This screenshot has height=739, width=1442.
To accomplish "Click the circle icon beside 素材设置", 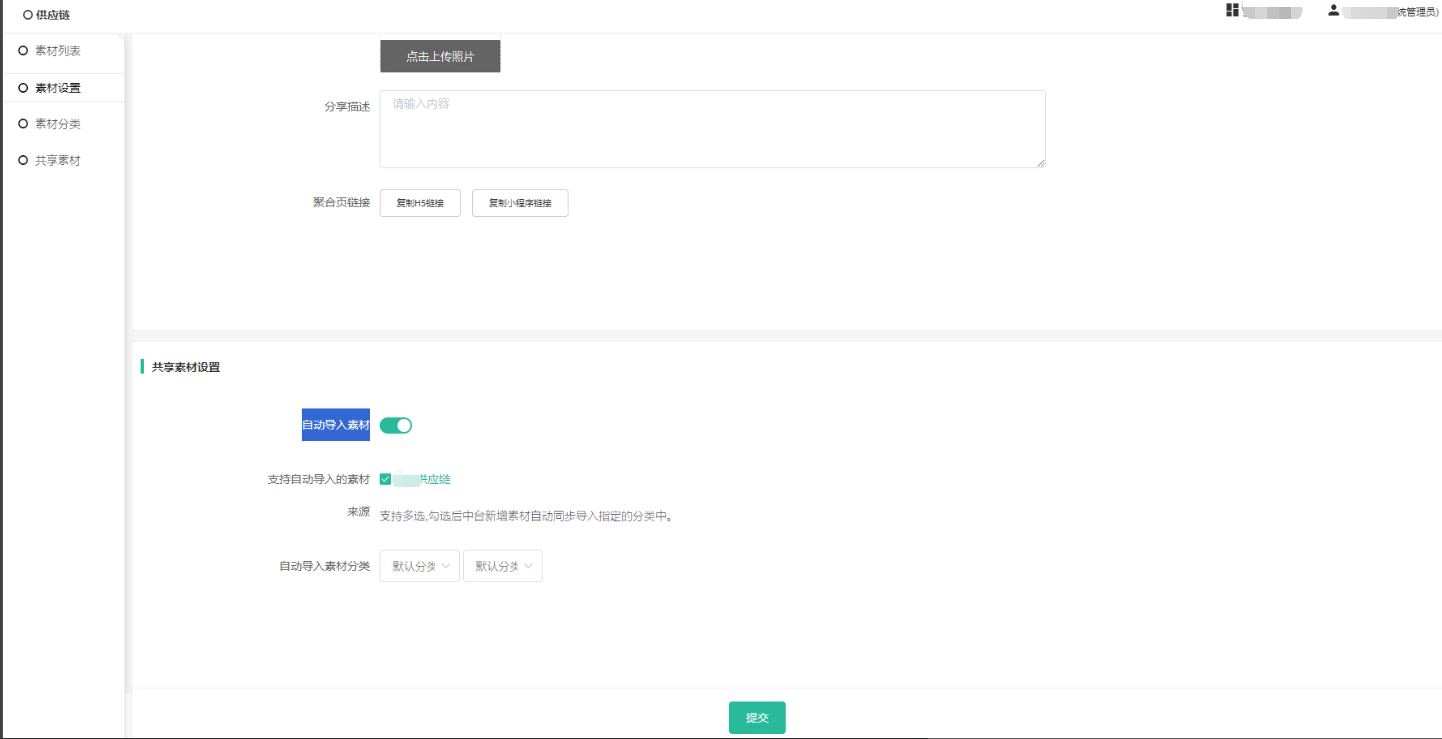I will [x=23, y=88].
